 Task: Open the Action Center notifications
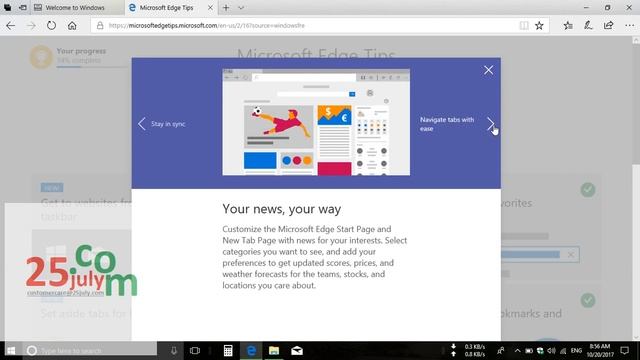tap(624, 351)
